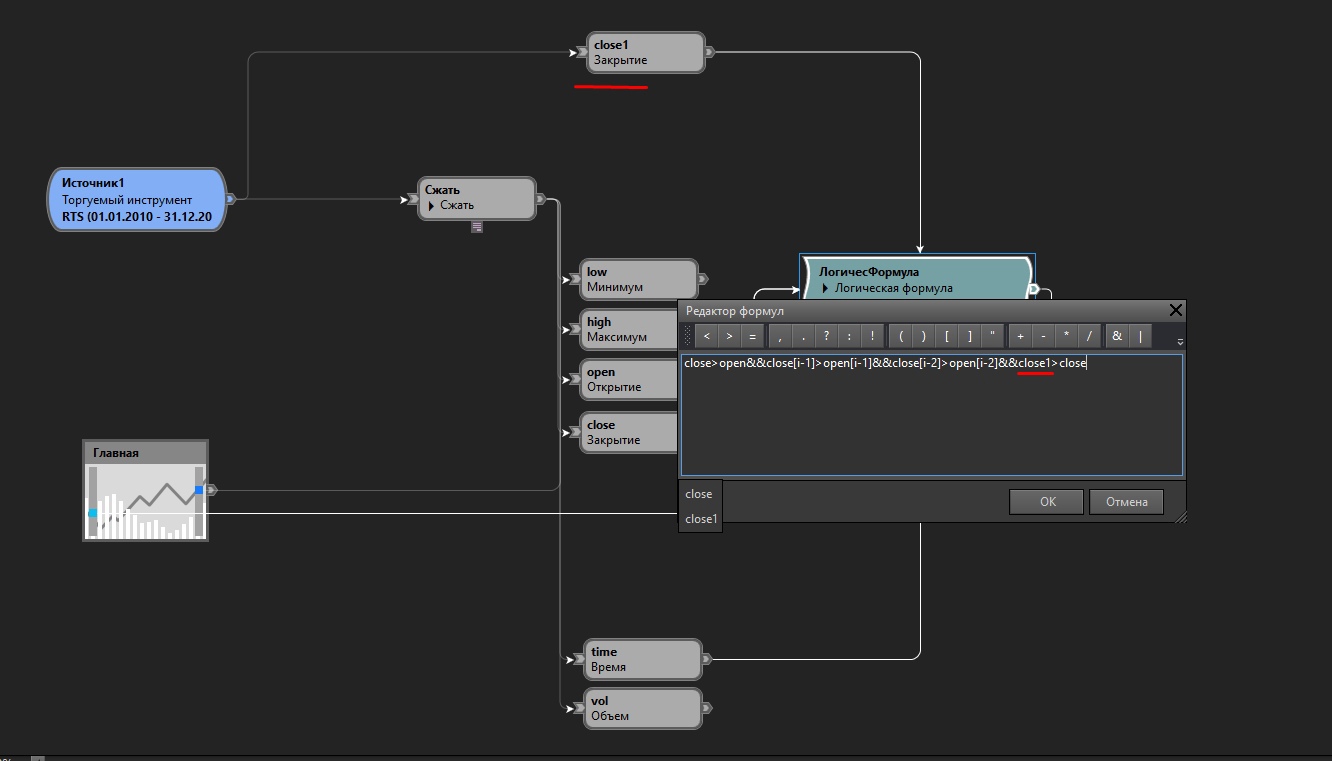Click the input connector of Сжать block
Viewport: 1332px width, 761px height.
[x=412, y=199]
